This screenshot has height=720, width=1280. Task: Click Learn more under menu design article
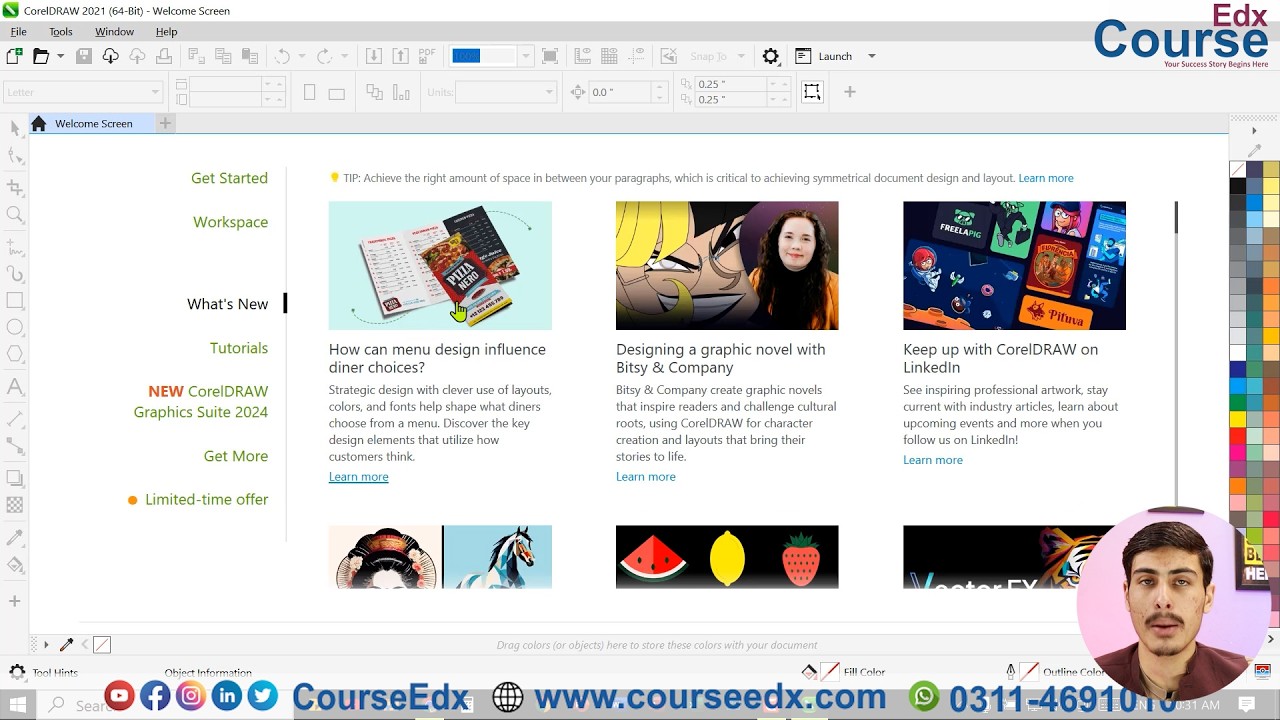click(x=358, y=477)
